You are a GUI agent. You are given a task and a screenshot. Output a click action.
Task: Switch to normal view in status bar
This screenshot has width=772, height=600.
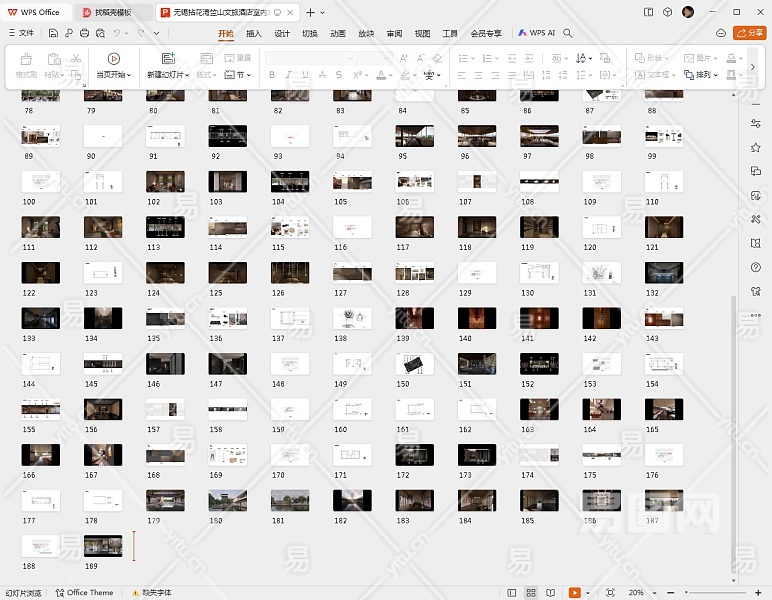pos(510,592)
